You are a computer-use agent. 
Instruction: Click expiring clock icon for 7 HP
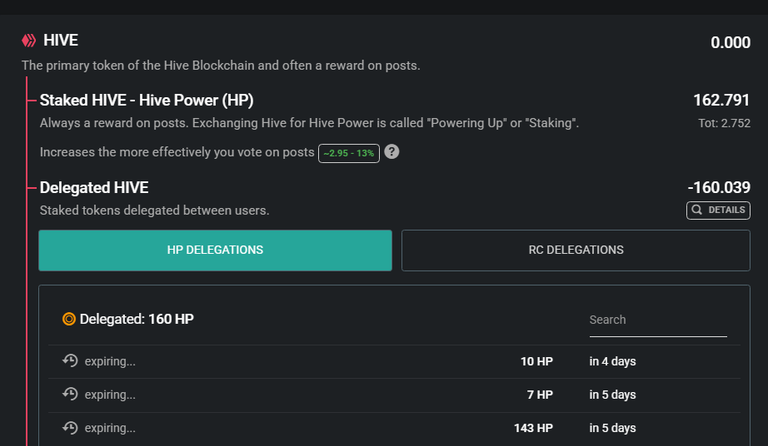pyautogui.click(x=70, y=394)
